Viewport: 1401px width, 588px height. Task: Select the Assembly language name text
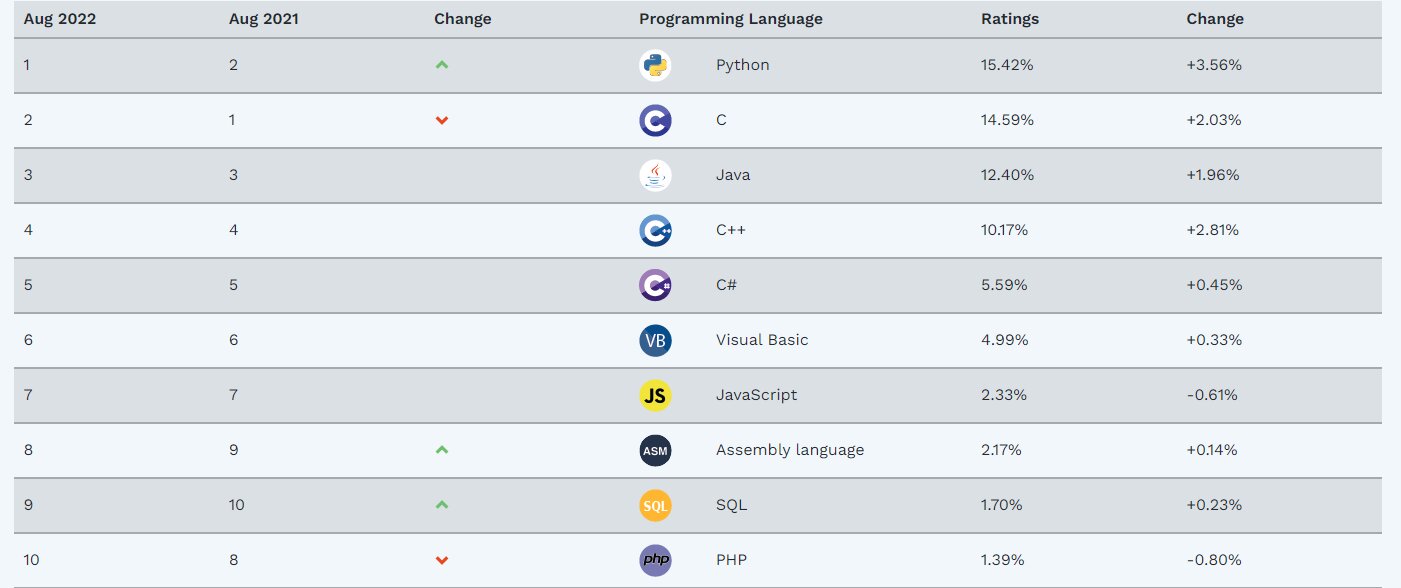coord(790,450)
